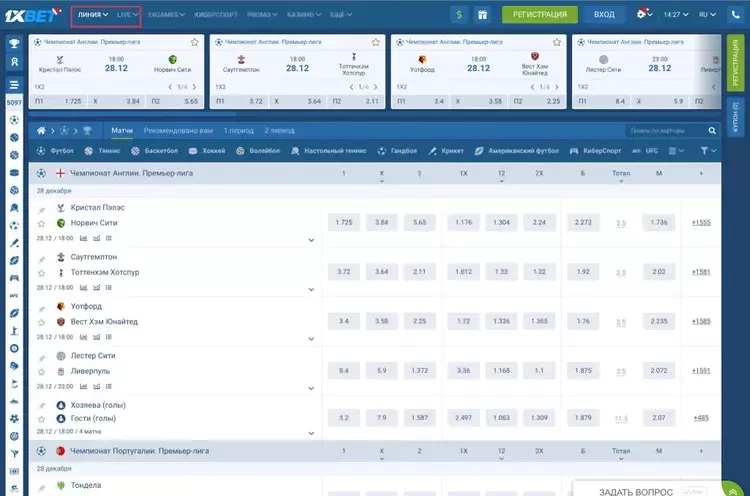The height and width of the screenshot is (496, 750).
Task: Select Настольный теннис sport filter
Action: pos(329,151)
